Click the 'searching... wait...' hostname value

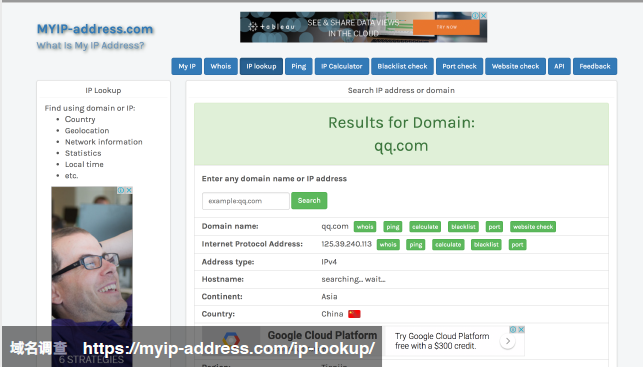(353, 280)
